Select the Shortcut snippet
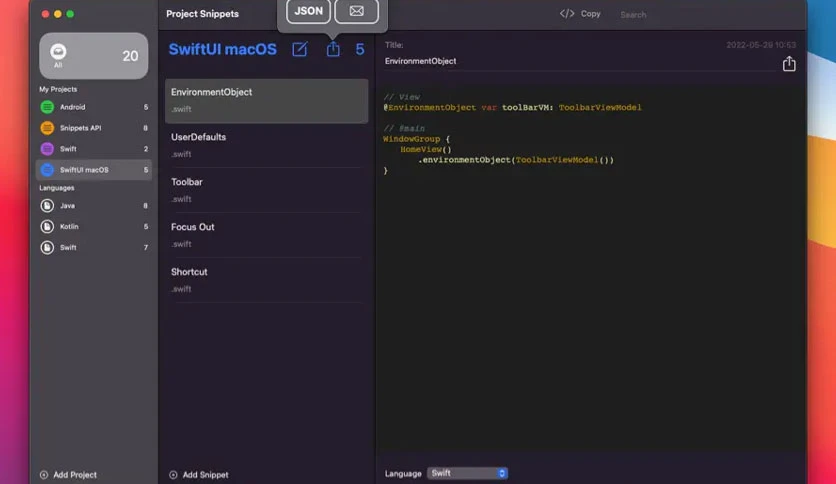Screen dimensions: 836x484 pyautogui.click(x=266, y=280)
